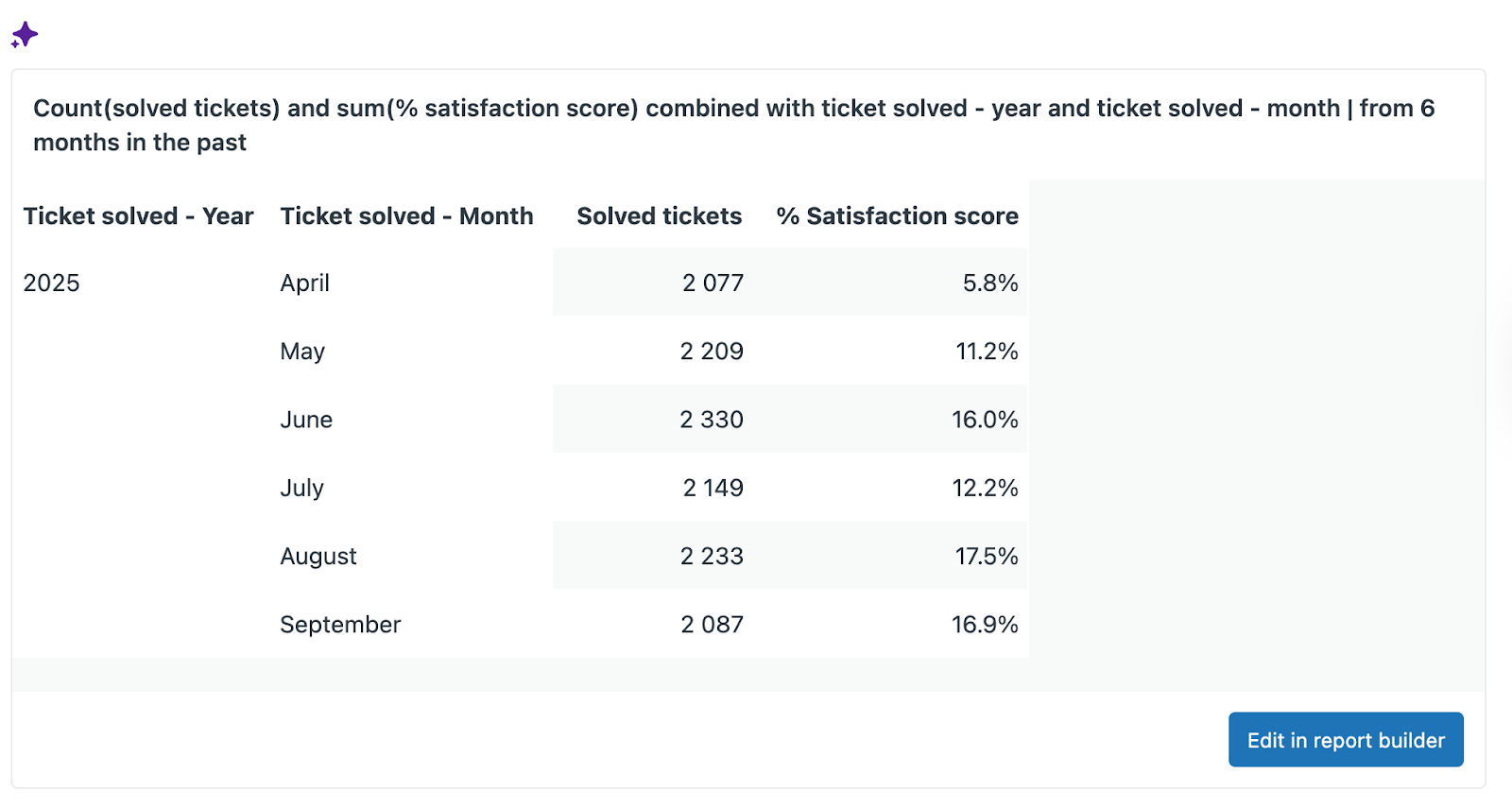This screenshot has width=1512, height=809.
Task: Select the 2025 year row label
Action: click(x=52, y=284)
